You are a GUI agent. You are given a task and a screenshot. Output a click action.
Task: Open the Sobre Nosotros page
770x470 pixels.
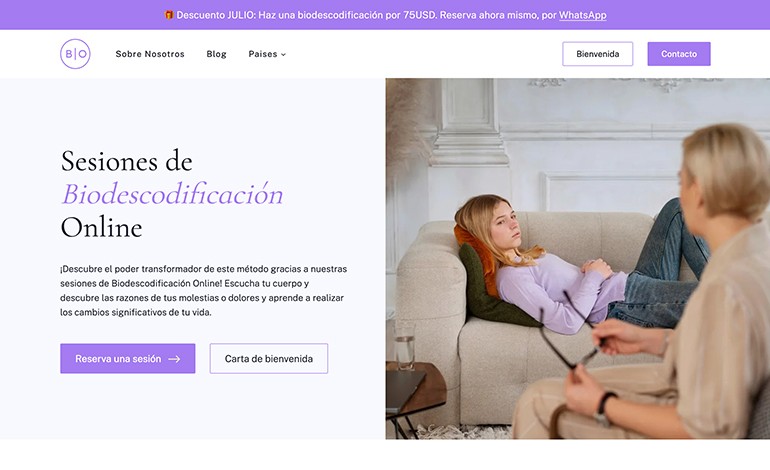[x=150, y=54]
